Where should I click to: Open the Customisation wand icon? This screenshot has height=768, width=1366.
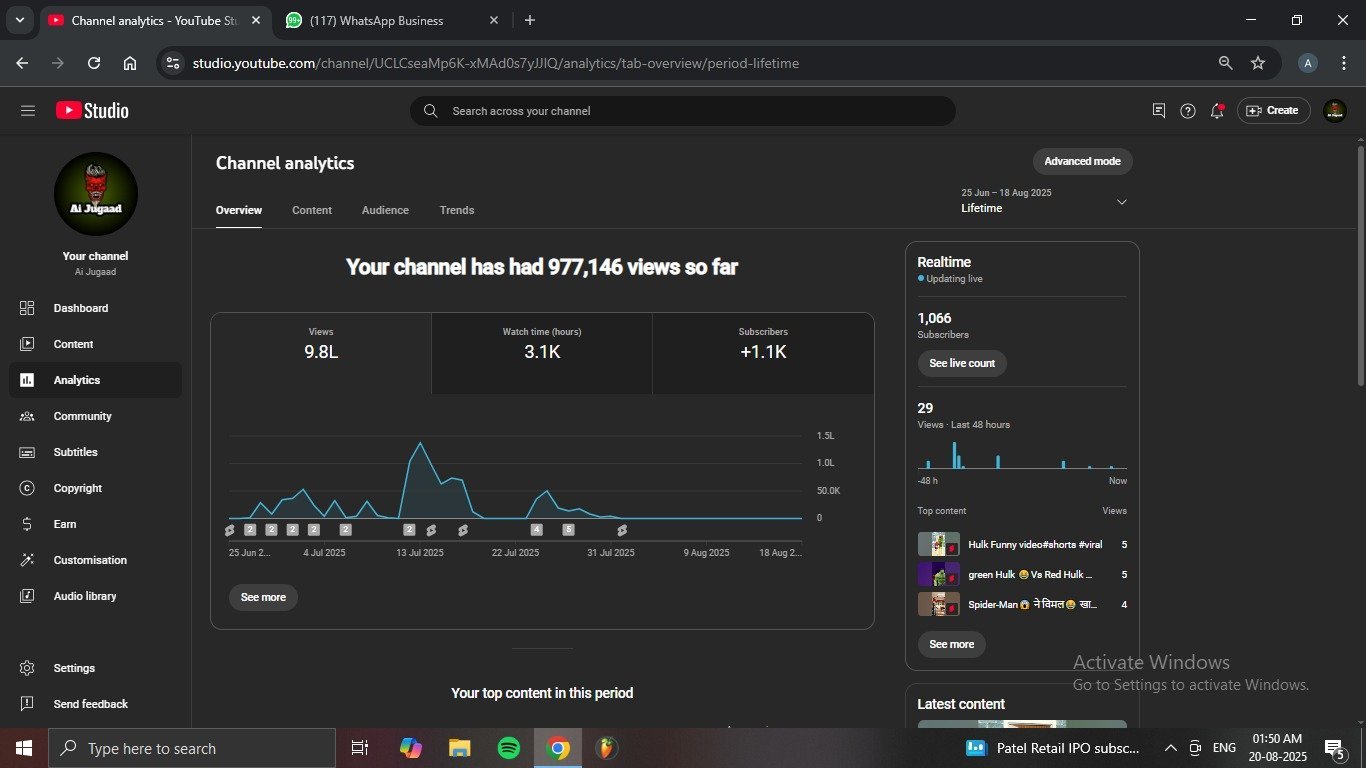coord(27,560)
